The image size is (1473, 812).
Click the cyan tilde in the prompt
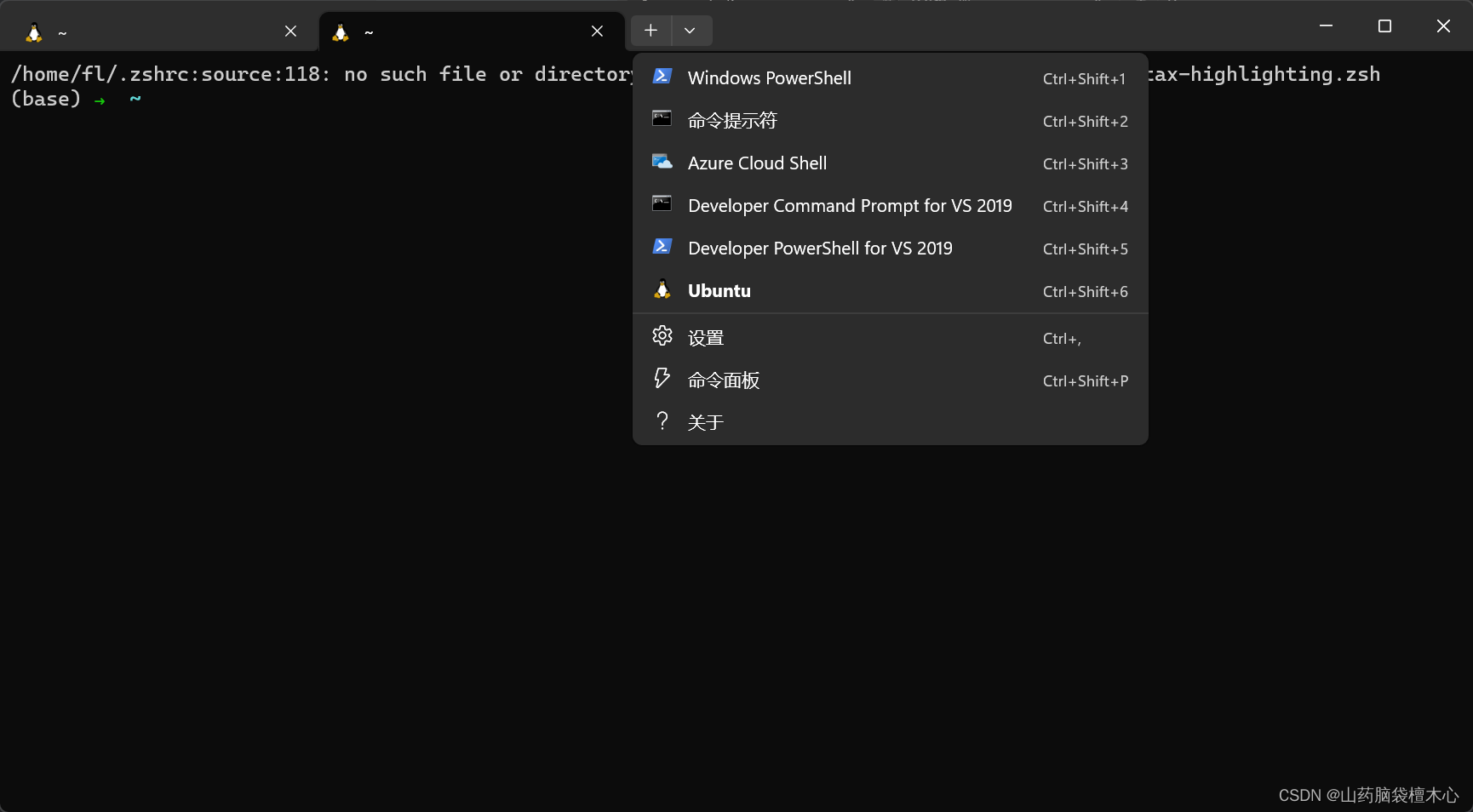point(135,98)
